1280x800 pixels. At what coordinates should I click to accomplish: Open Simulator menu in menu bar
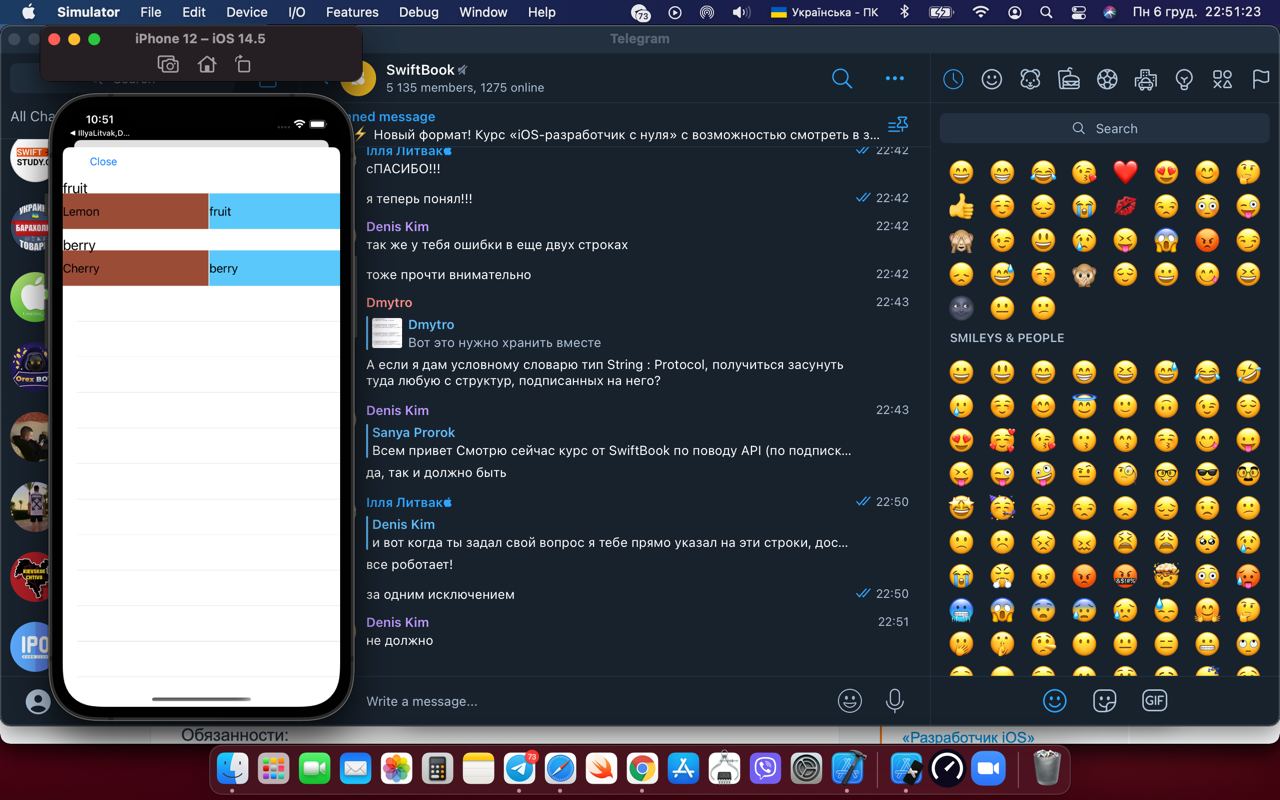click(x=88, y=12)
